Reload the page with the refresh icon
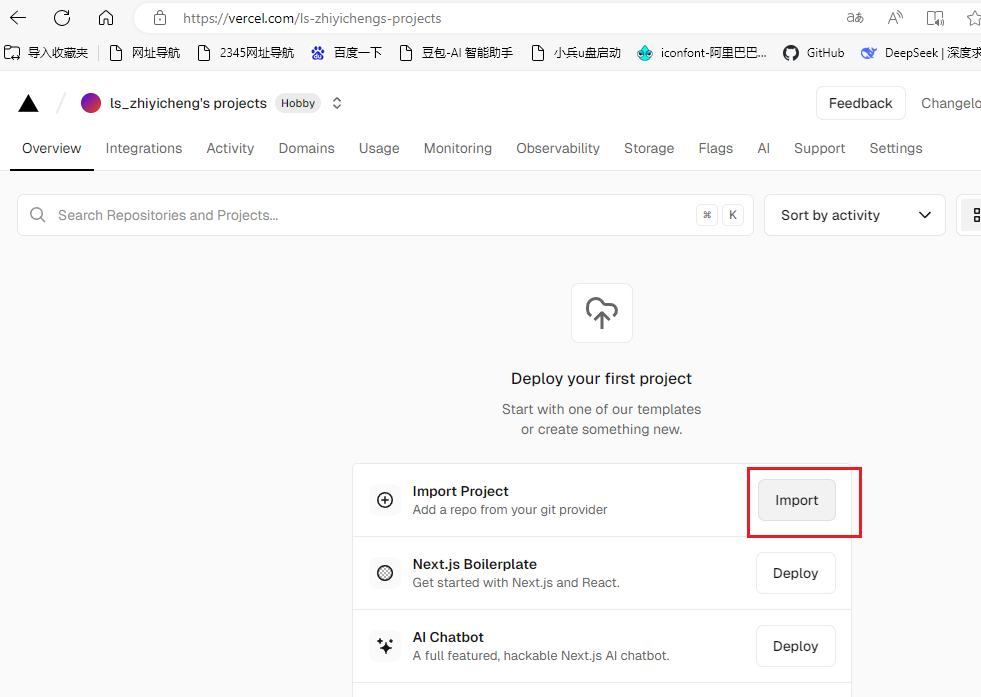The height and width of the screenshot is (697, 981). point(62,18)
